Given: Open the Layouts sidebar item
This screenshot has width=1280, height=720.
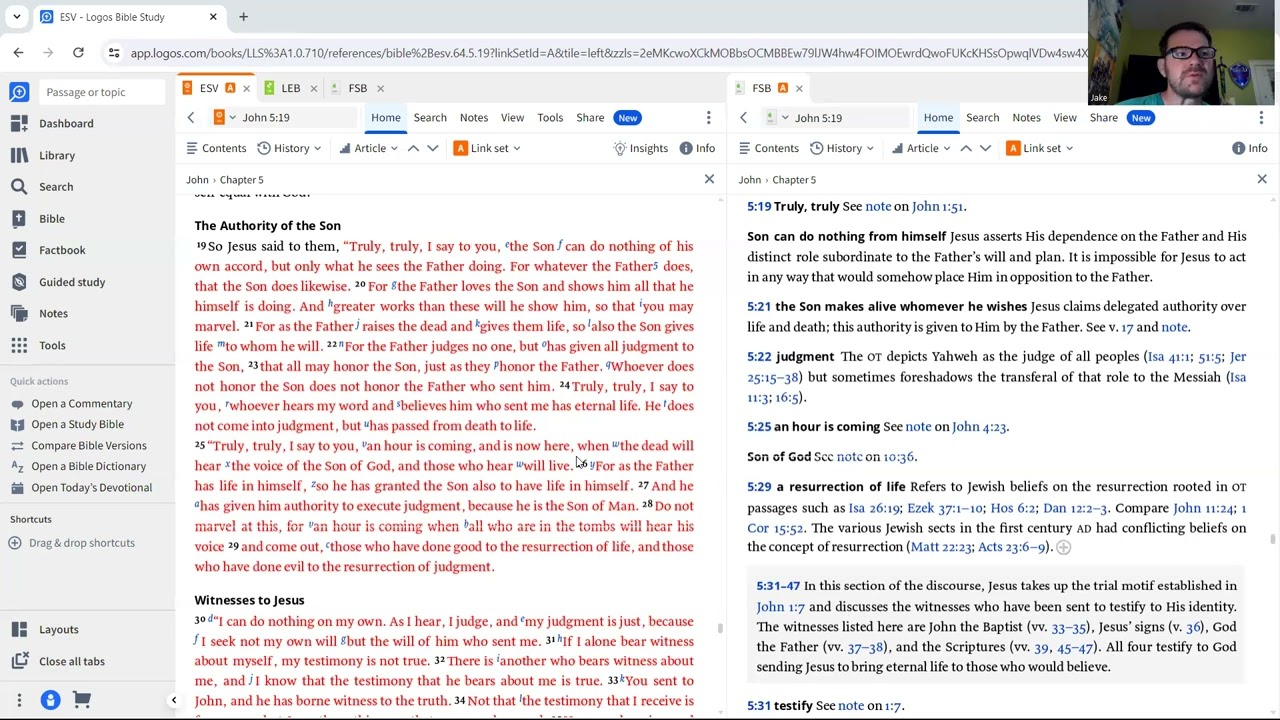Looking at the screenshot, I should point(58,629).
